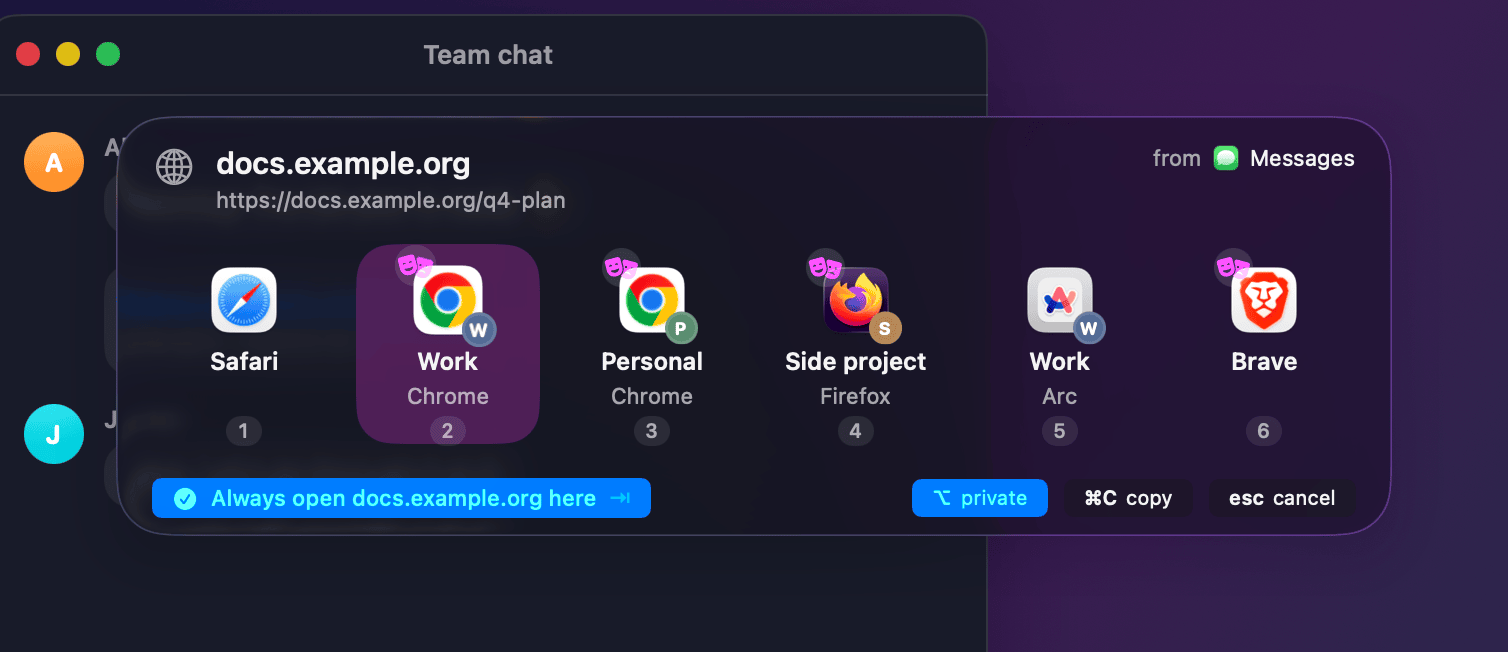The width and height of the screenshot is (1508, 652).
Task: Click the S profile badge on Firefox
Action: pos(885,327)
